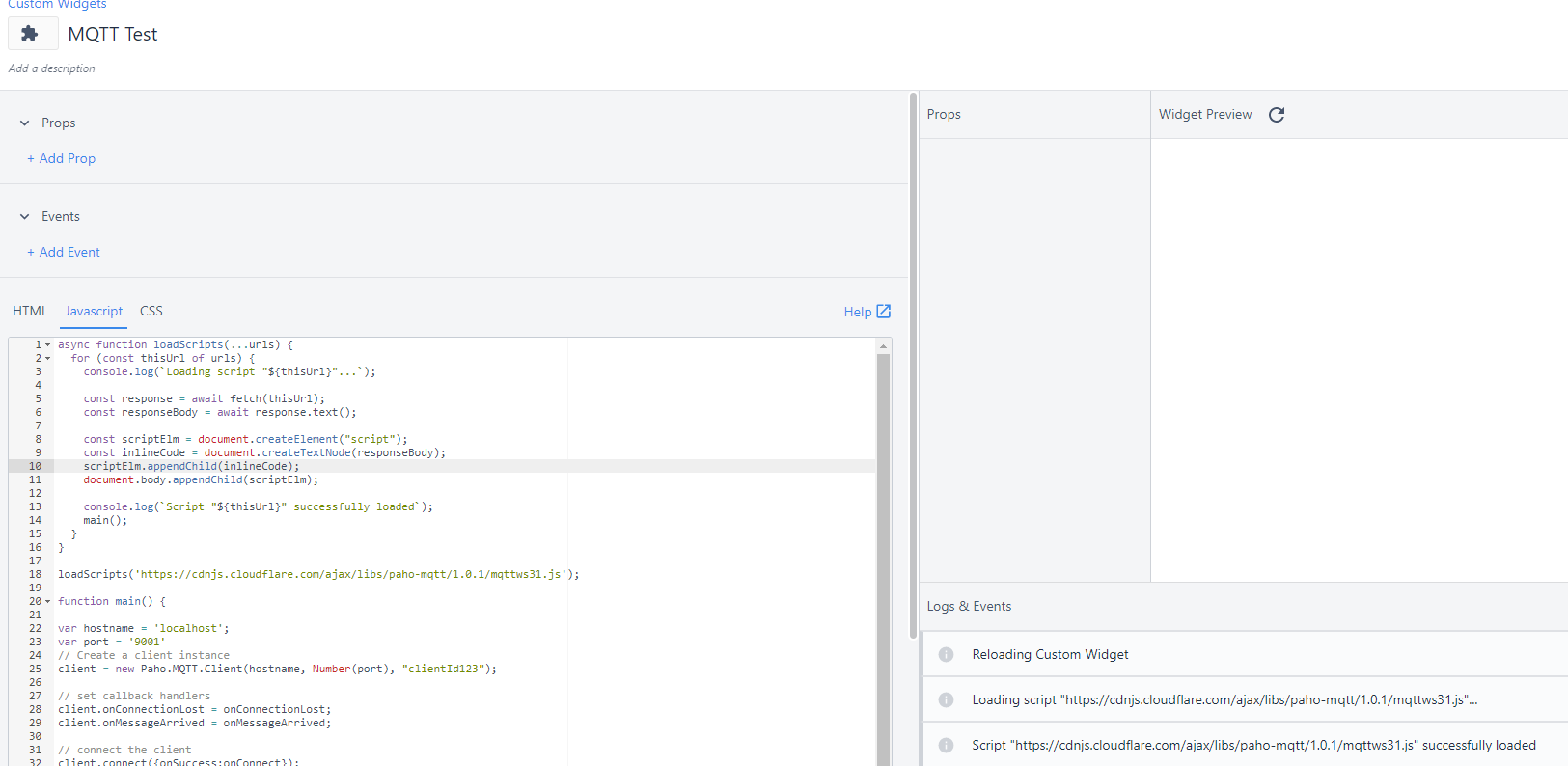Click info icon beside successfully loaded log
Viewport: 1568px width, 766px height.
point(946,746)
